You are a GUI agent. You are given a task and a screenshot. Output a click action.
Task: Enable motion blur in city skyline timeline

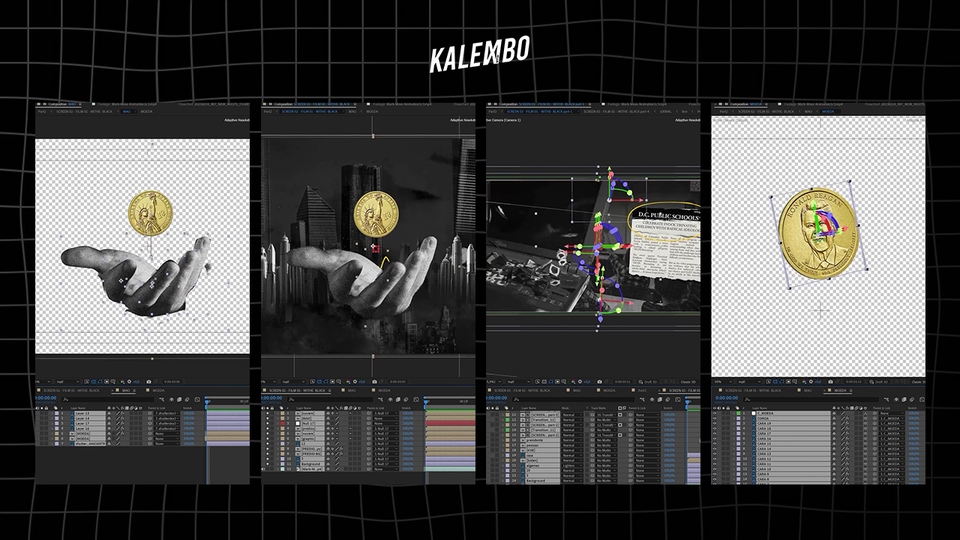click(x=406, y=399)
